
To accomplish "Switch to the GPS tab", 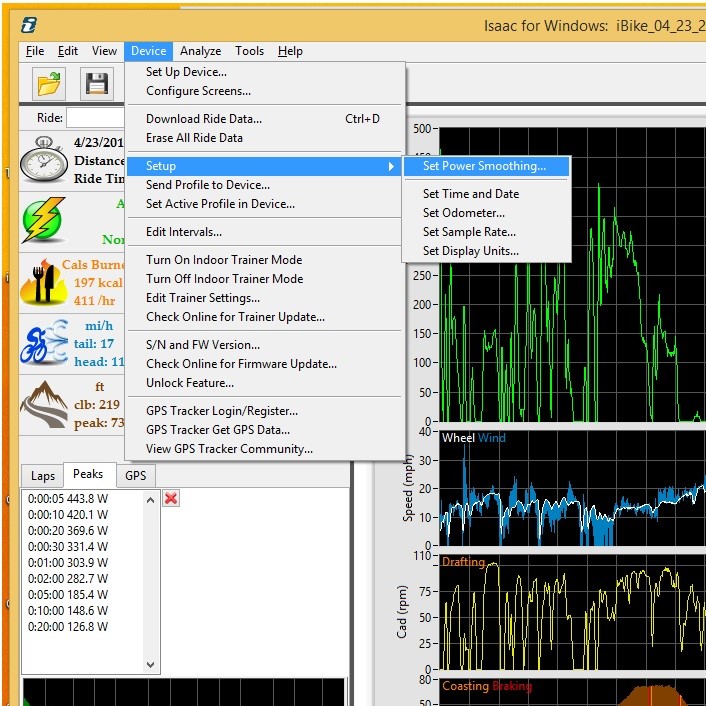I will [135, 476].
